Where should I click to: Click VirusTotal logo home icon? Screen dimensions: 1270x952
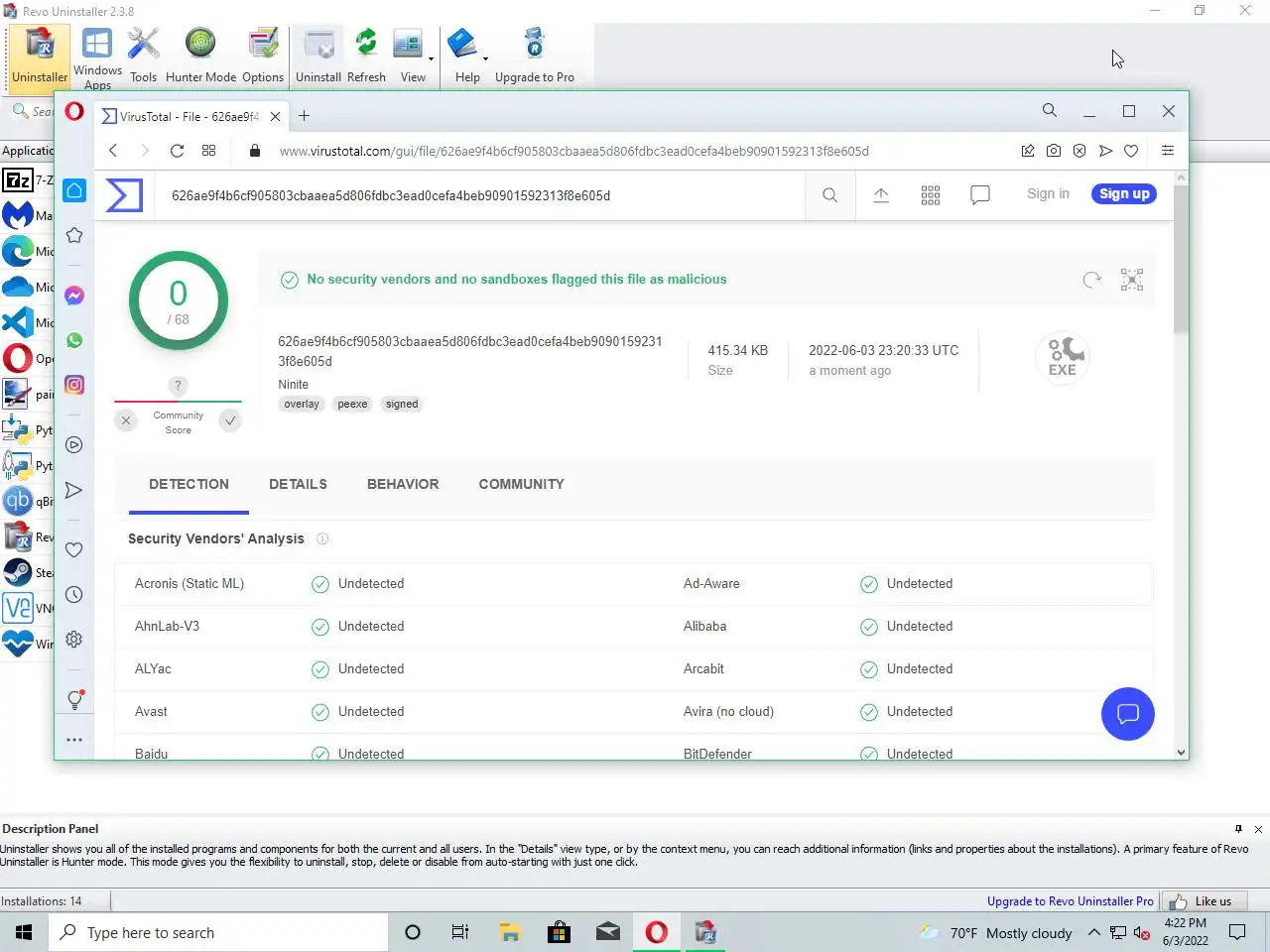125,195
